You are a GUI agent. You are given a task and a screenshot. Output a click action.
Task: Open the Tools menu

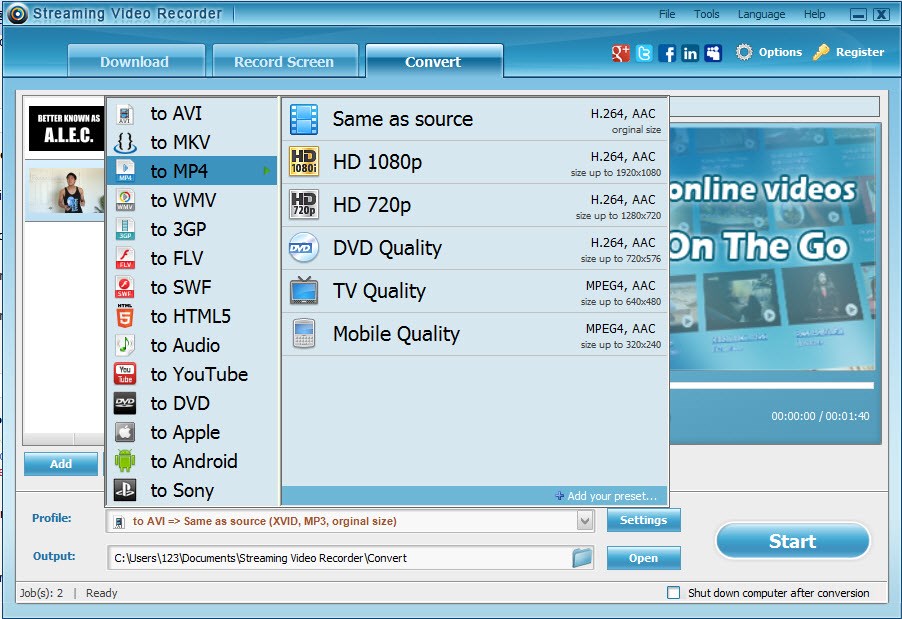coord(706,14)
